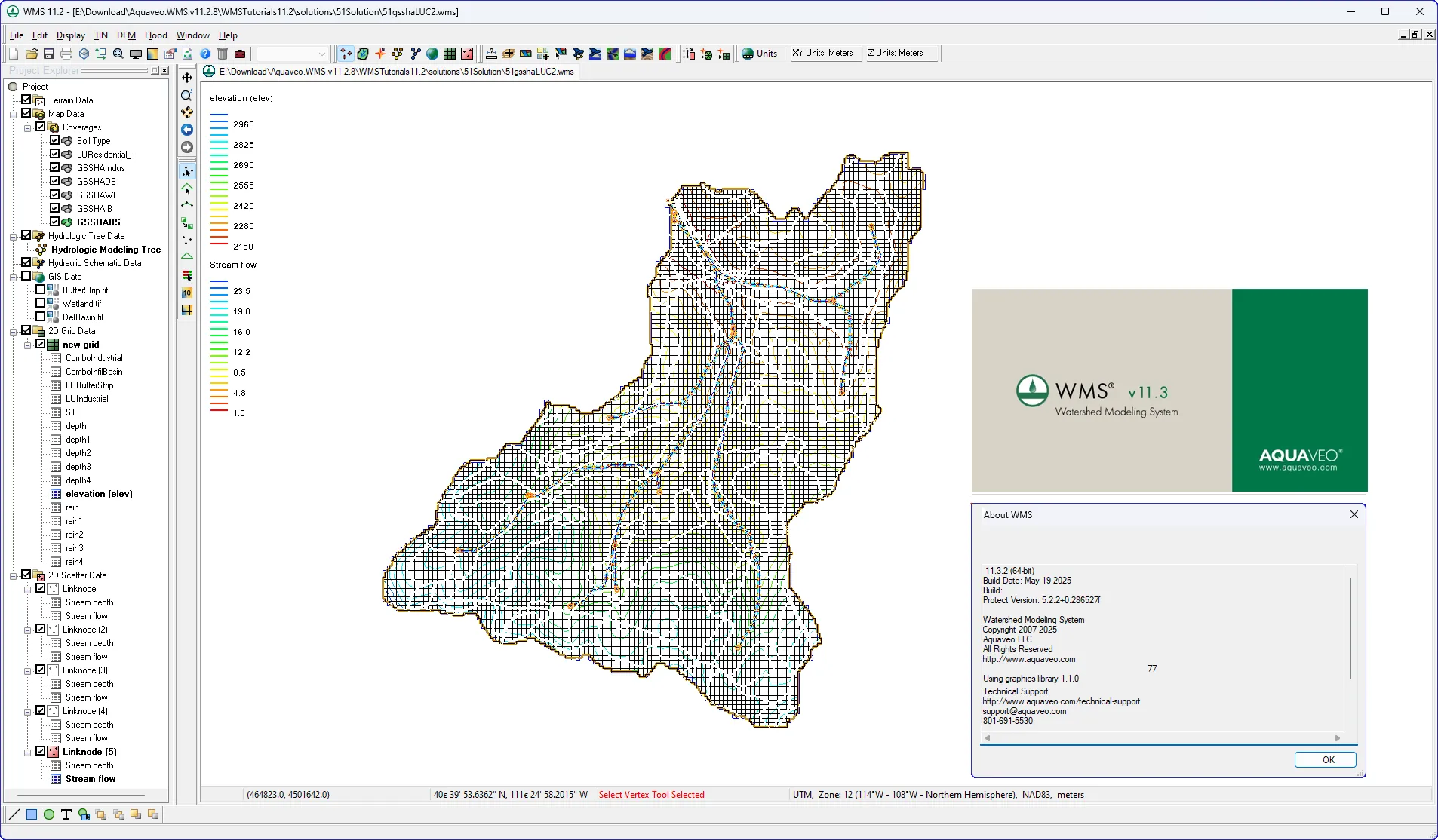The width and height of the screenshot is (1438, 840).
Task: Select the Map module leaf icon
Action: [x=363, y=54]
